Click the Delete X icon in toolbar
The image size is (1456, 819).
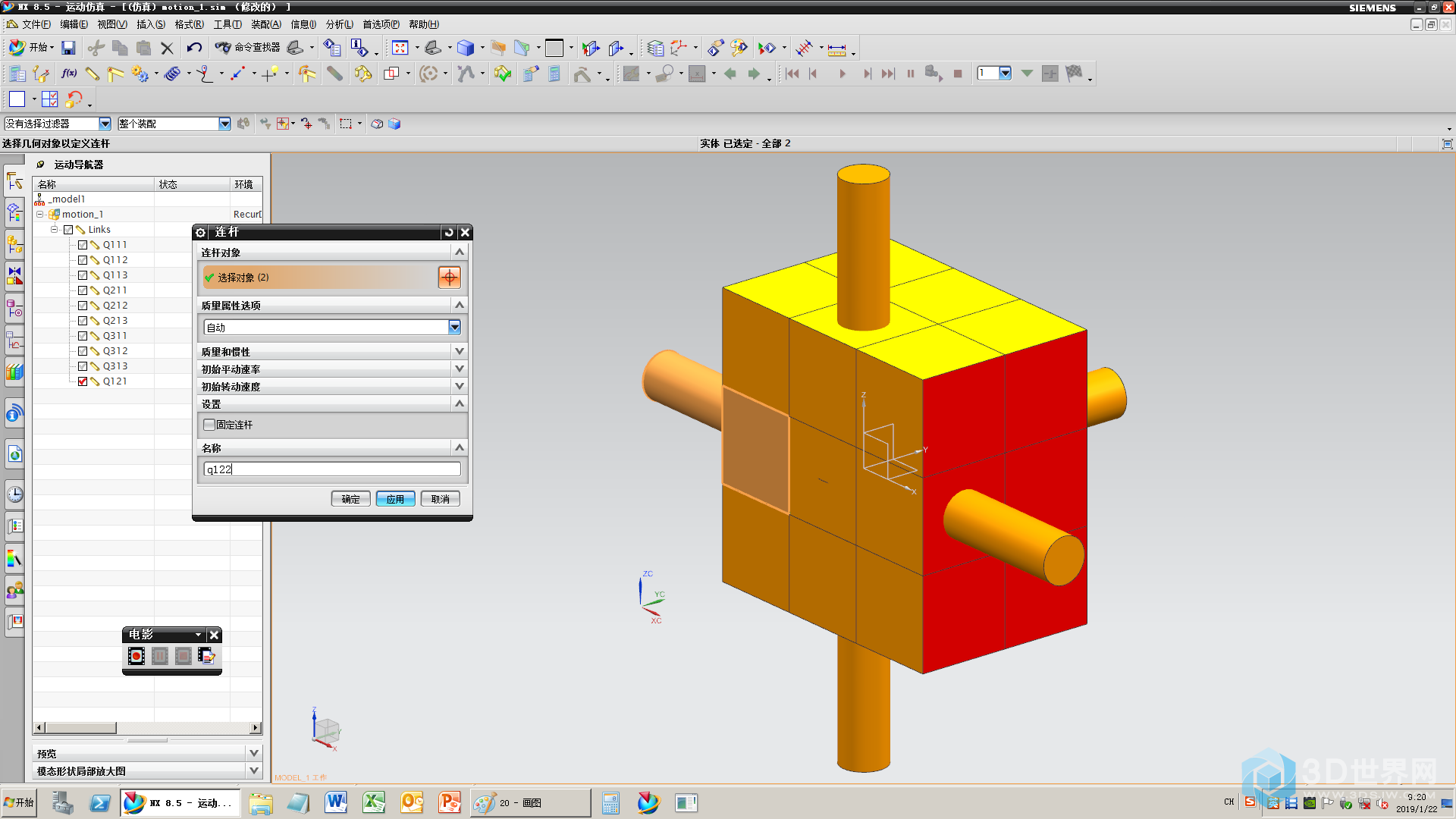[167, 48]
